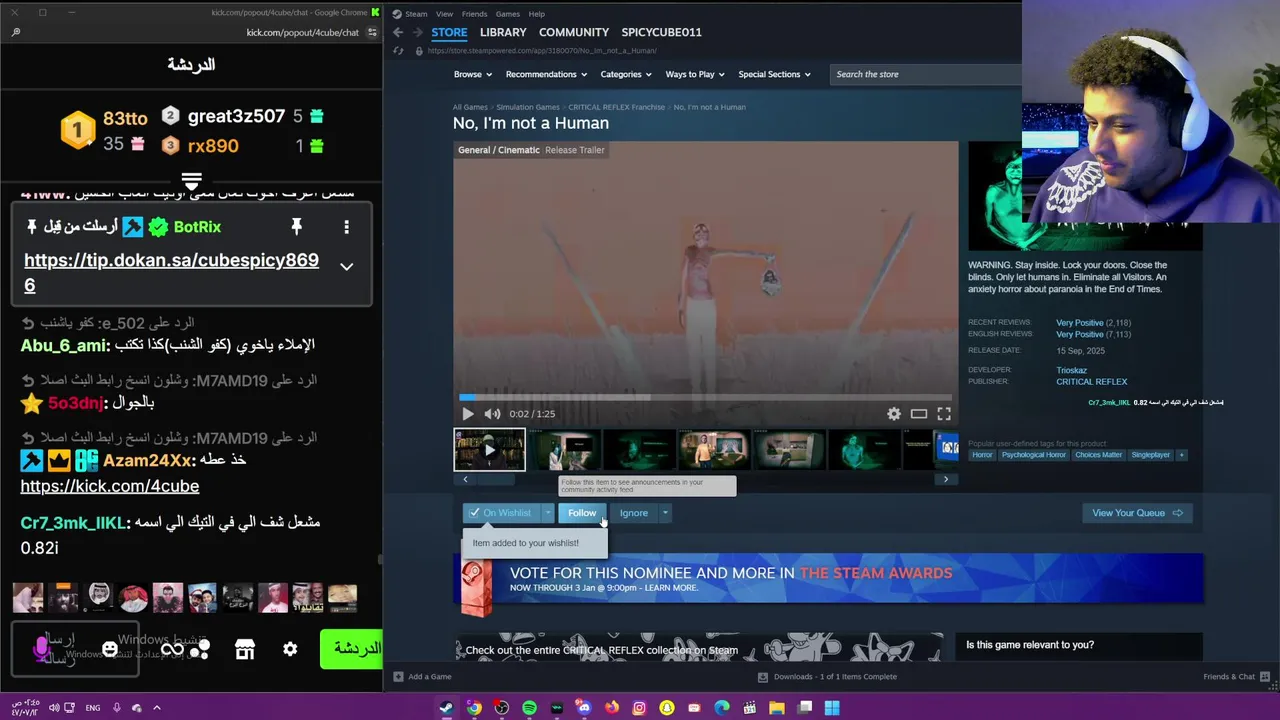Play the Steam trailer video
1280x720 pixels.
coord(467,414)
